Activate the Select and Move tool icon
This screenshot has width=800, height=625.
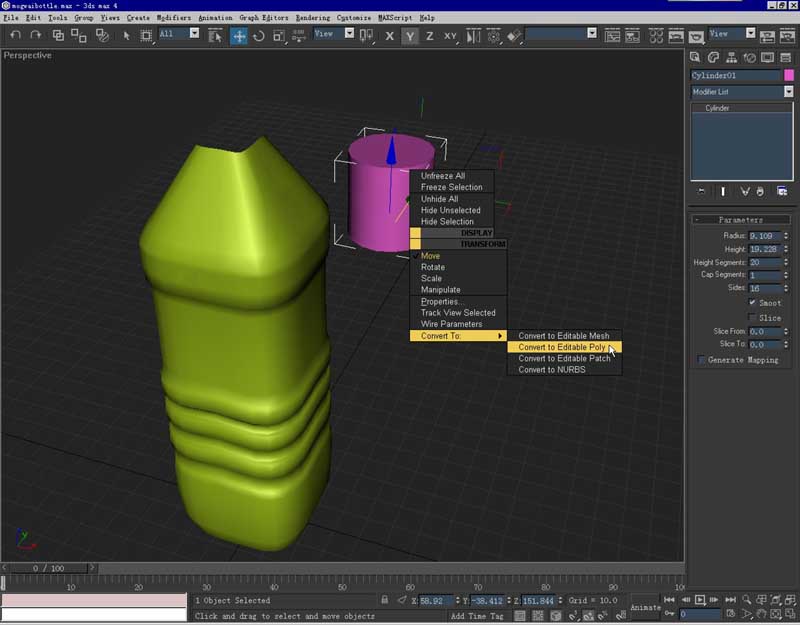[239, 36]
